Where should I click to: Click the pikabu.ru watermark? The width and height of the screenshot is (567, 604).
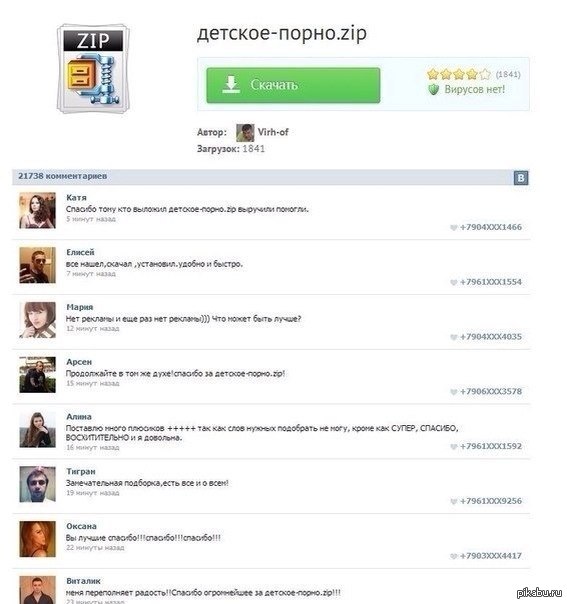point(540,592)
